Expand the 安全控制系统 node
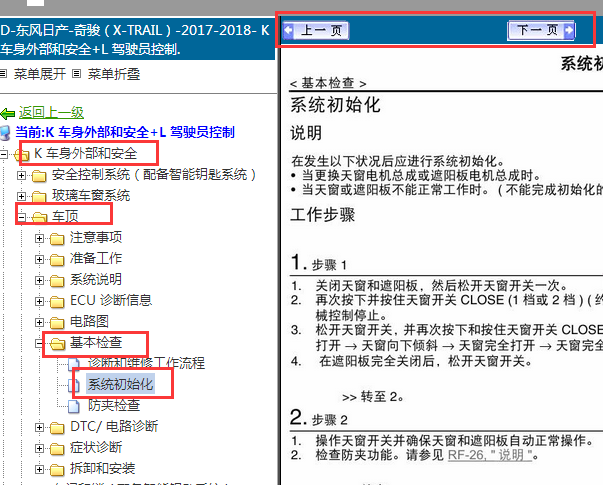The height and width of the screenshot is (485, 603). 22,175
